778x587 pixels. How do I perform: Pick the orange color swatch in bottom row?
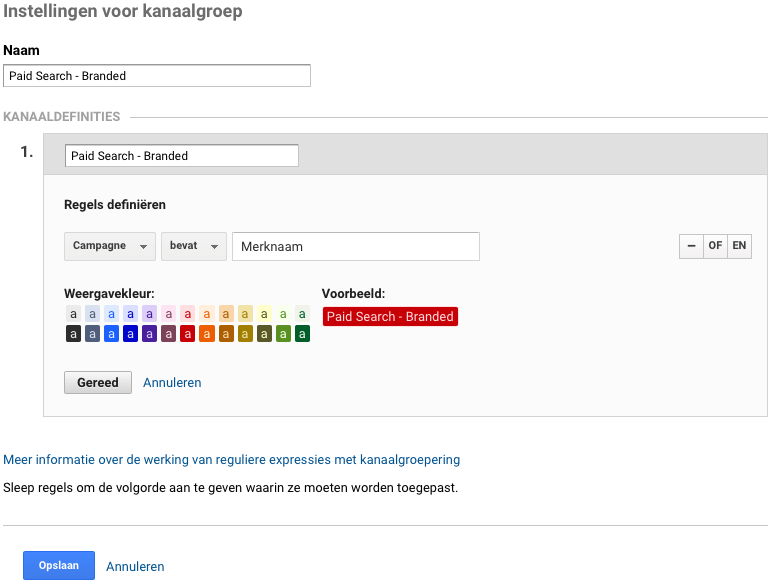point(206,334)
